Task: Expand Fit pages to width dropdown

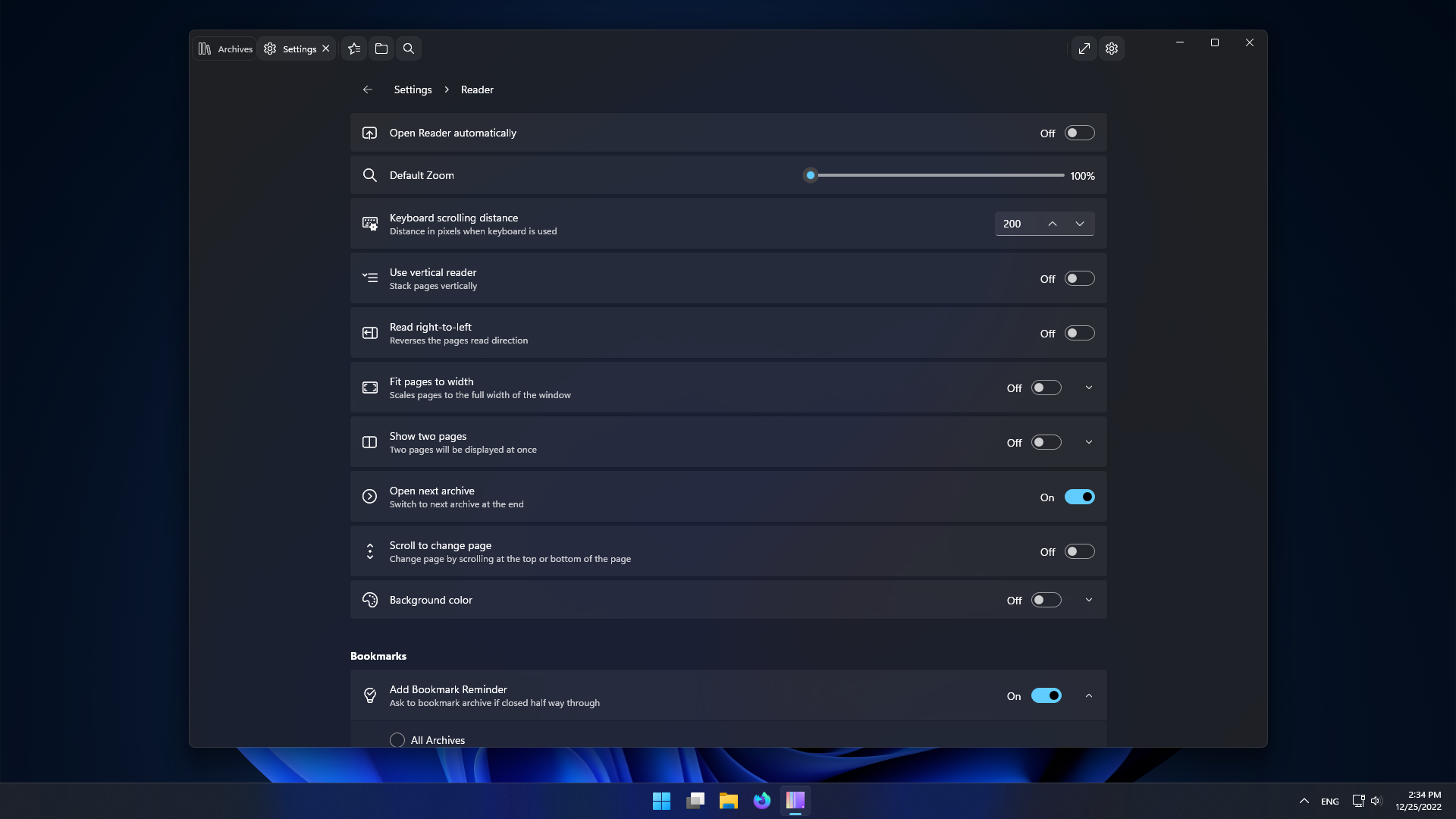Action: 1088,387
